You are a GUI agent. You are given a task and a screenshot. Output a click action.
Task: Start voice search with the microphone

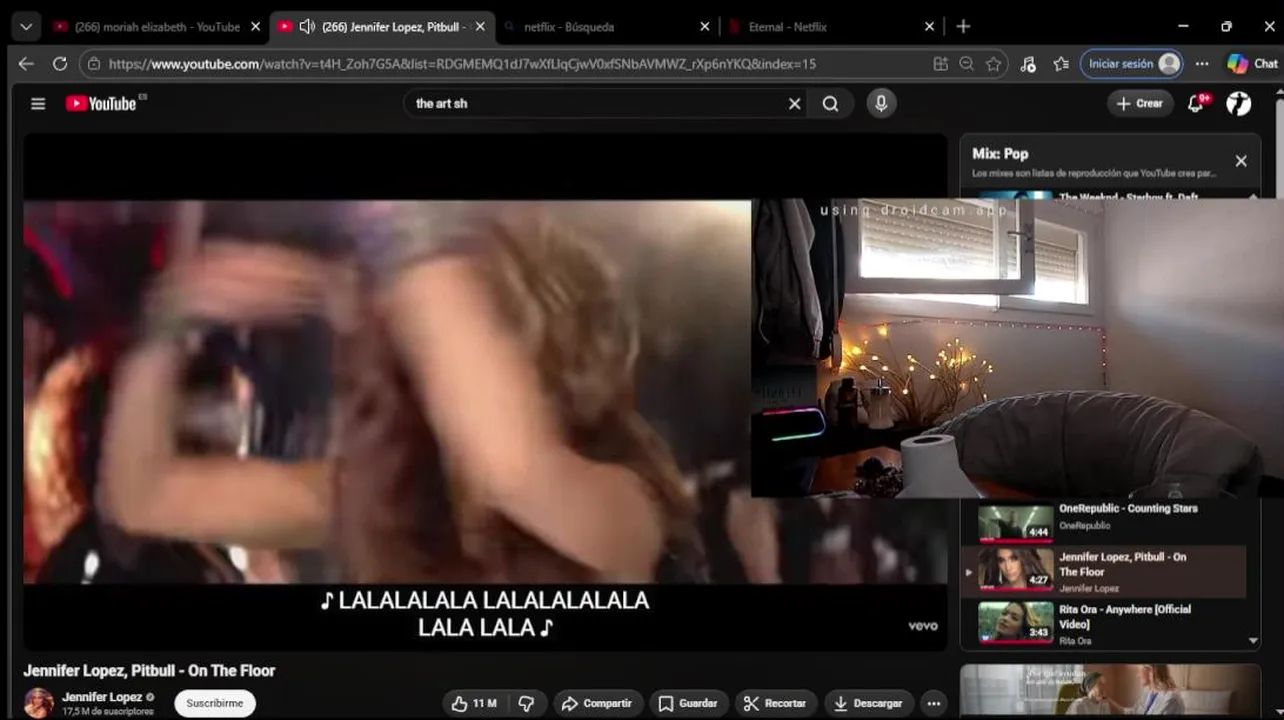(x=881, y=103)
